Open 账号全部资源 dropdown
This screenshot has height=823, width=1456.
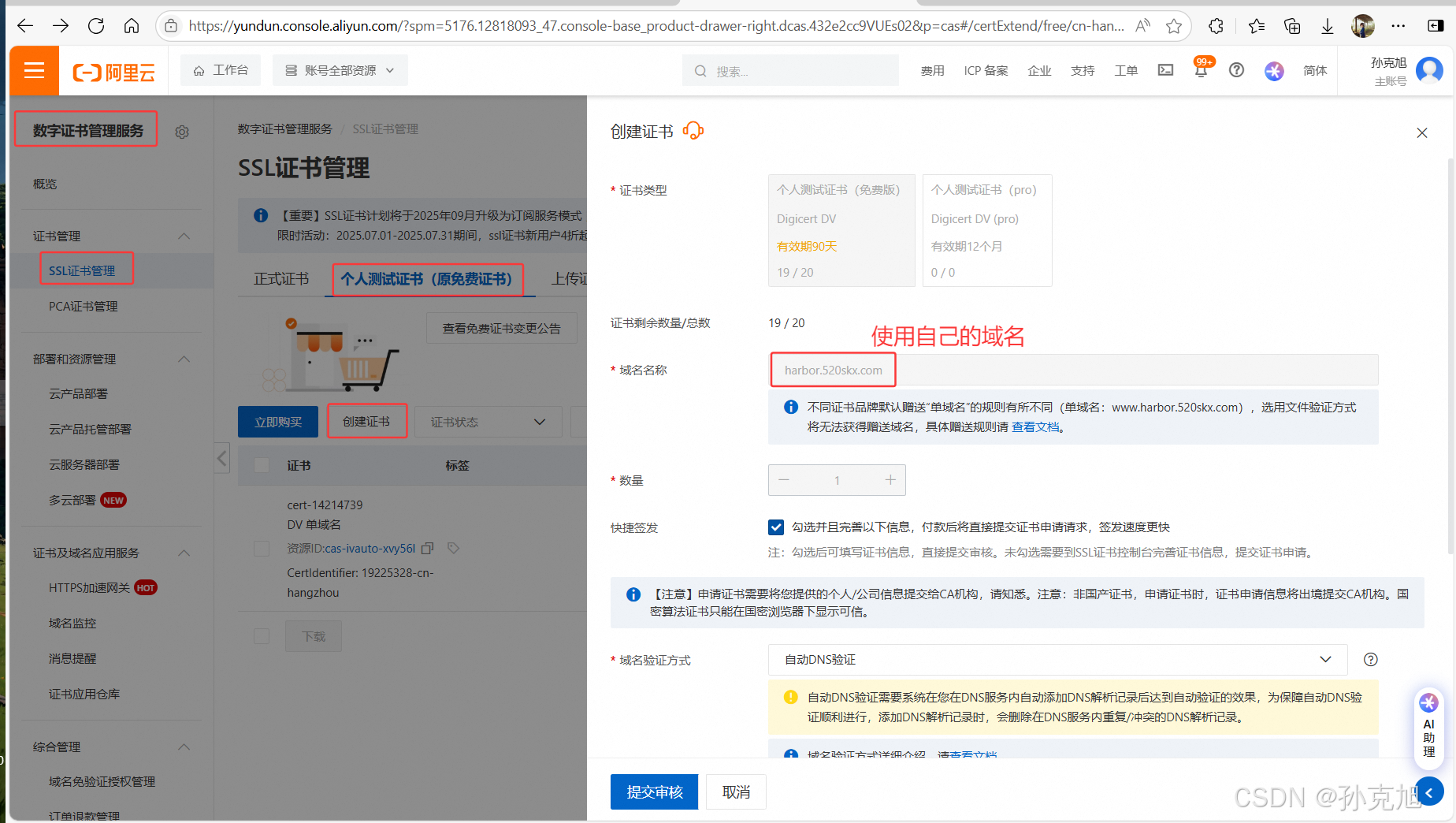(340, 70)
